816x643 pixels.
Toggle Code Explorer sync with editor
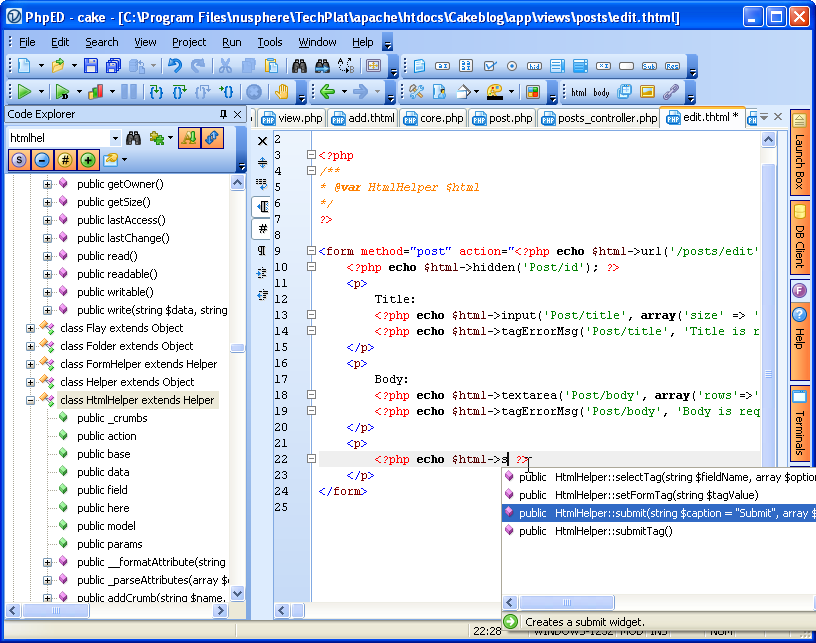coord(212,138)
